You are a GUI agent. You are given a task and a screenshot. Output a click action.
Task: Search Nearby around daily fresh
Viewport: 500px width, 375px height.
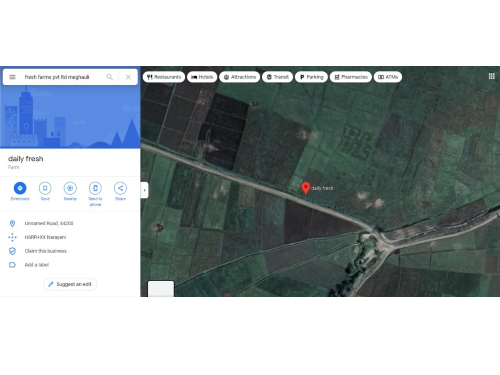(70, 188)
